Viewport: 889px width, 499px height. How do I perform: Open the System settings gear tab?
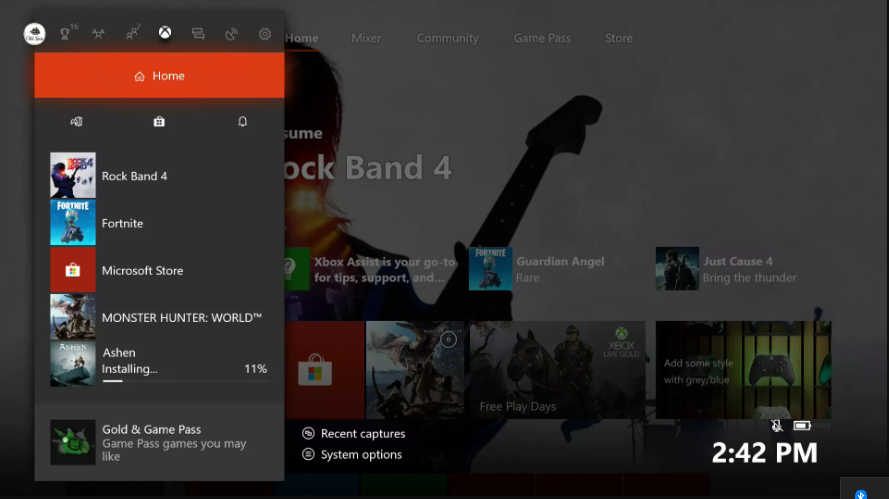pos(265,34)
